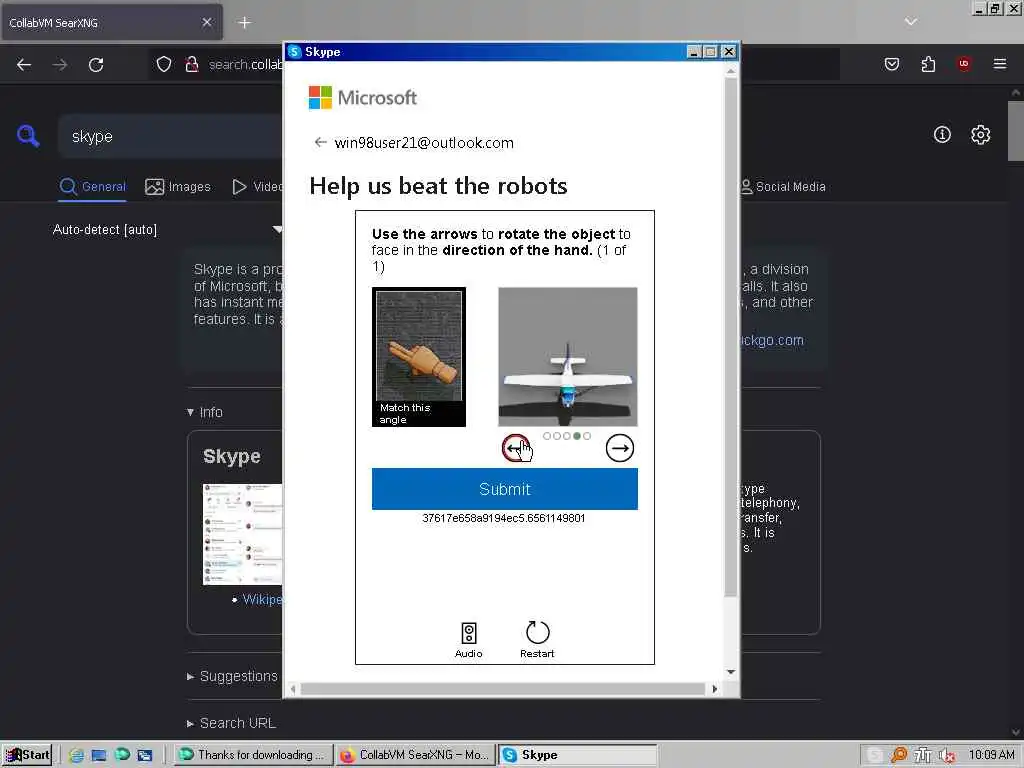Click the SearXNG magnifier search icon

(28, 136)
